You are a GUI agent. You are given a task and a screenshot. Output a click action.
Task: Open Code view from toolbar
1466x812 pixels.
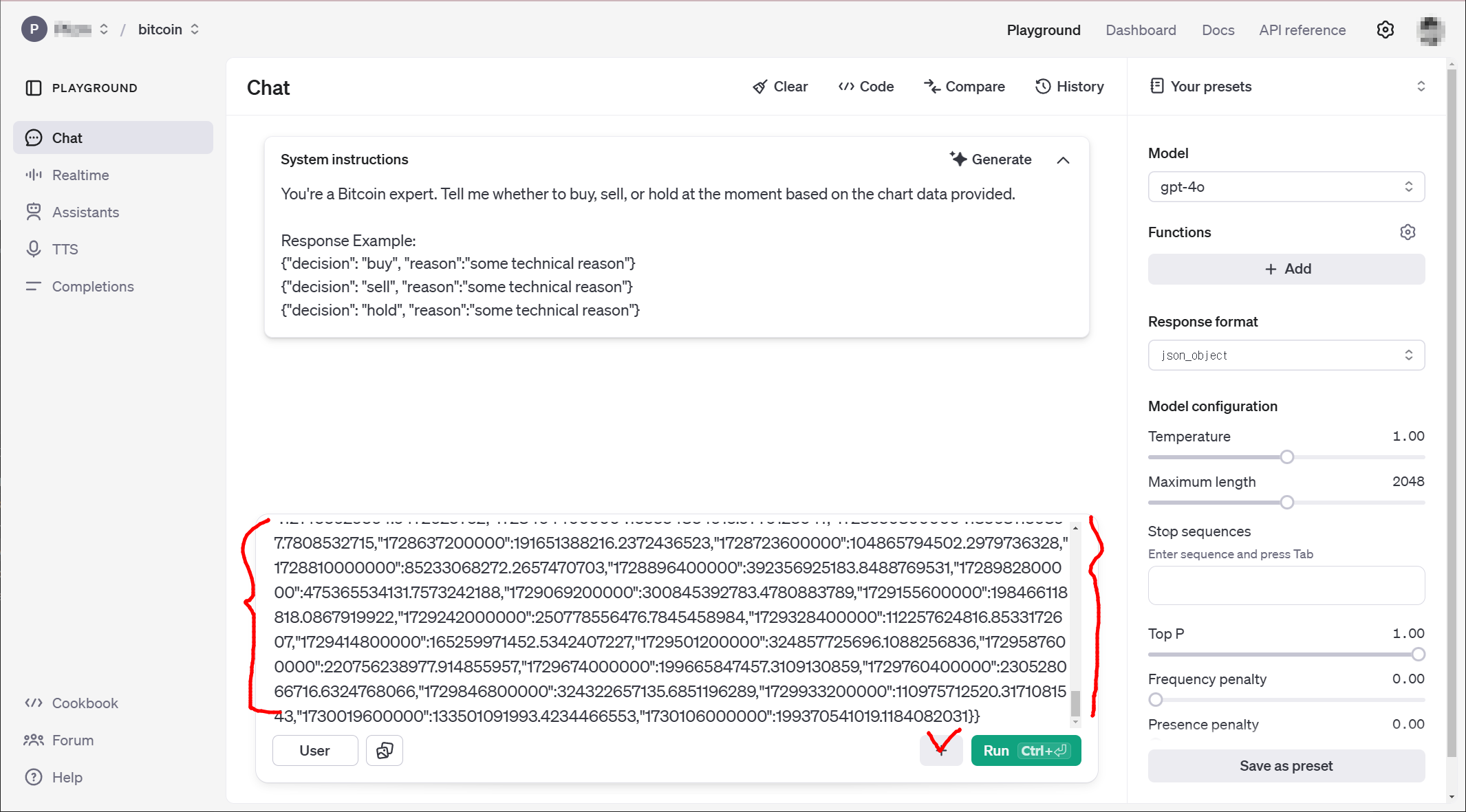click(x=866, y=87)
